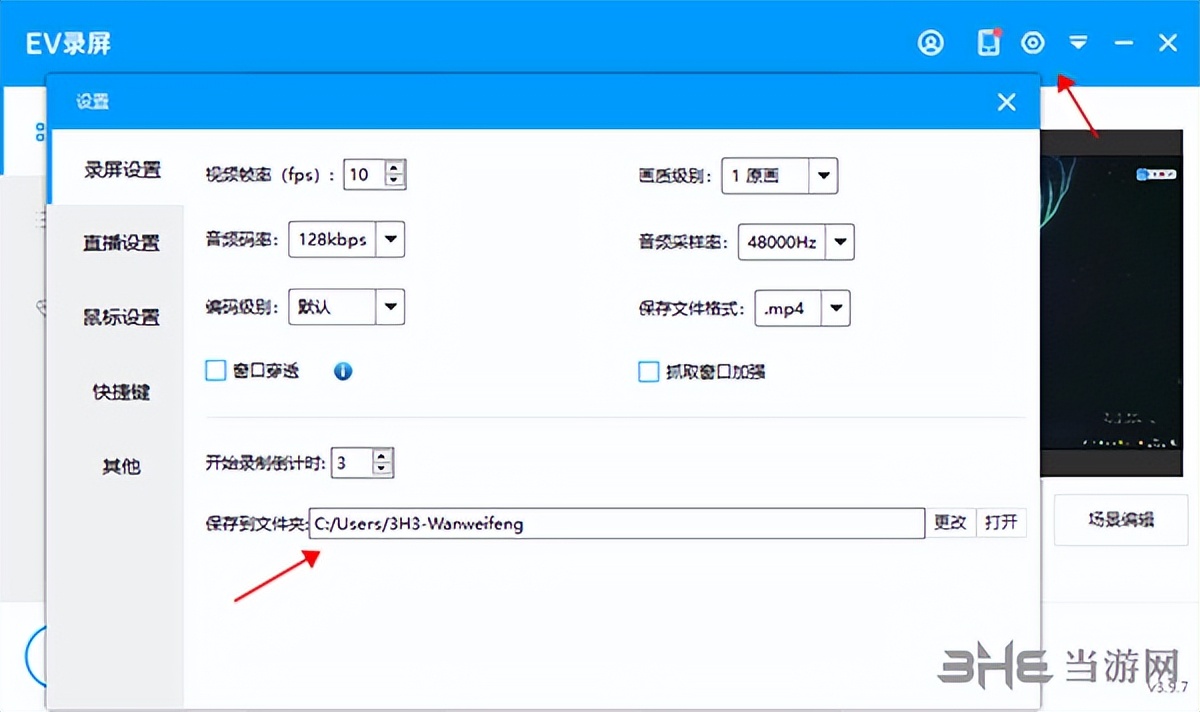
Task: Switch to the 鼠标设置 tab
Action: [122, 317]
